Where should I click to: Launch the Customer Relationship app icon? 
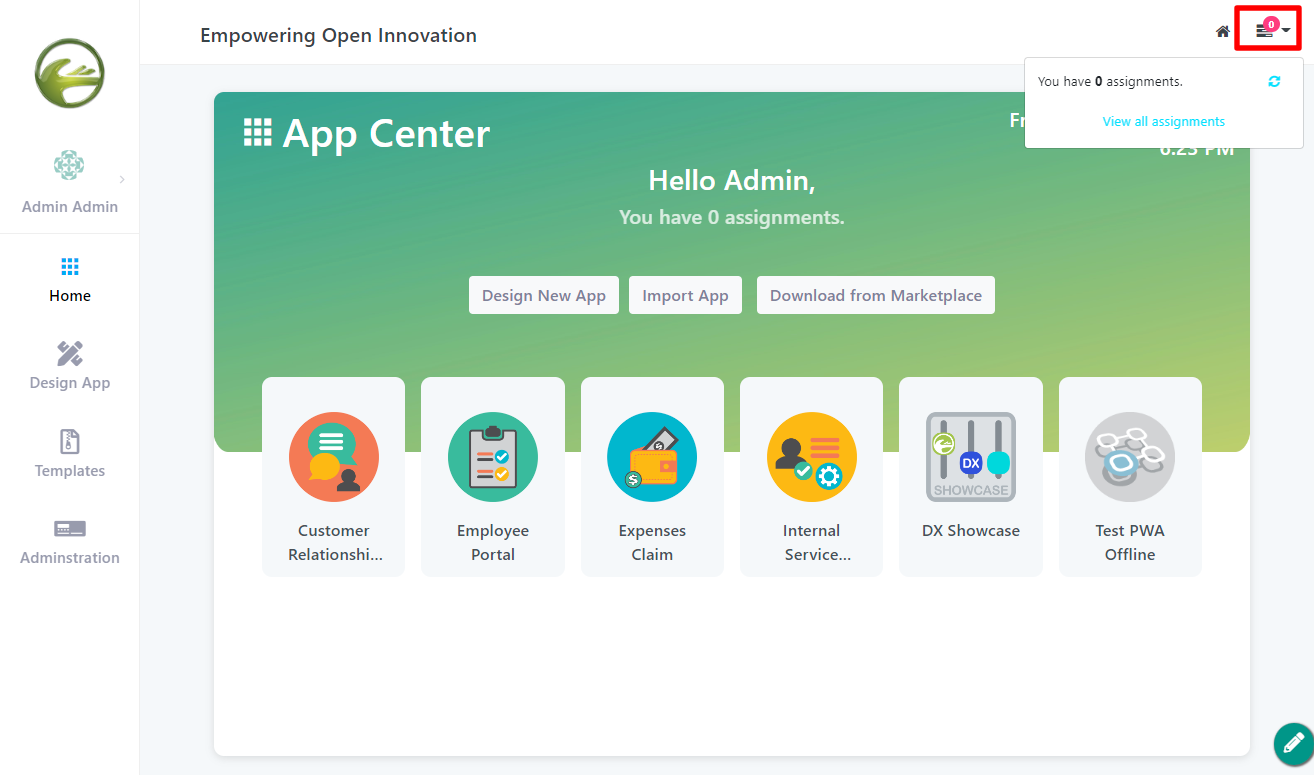tap(334, 457)
